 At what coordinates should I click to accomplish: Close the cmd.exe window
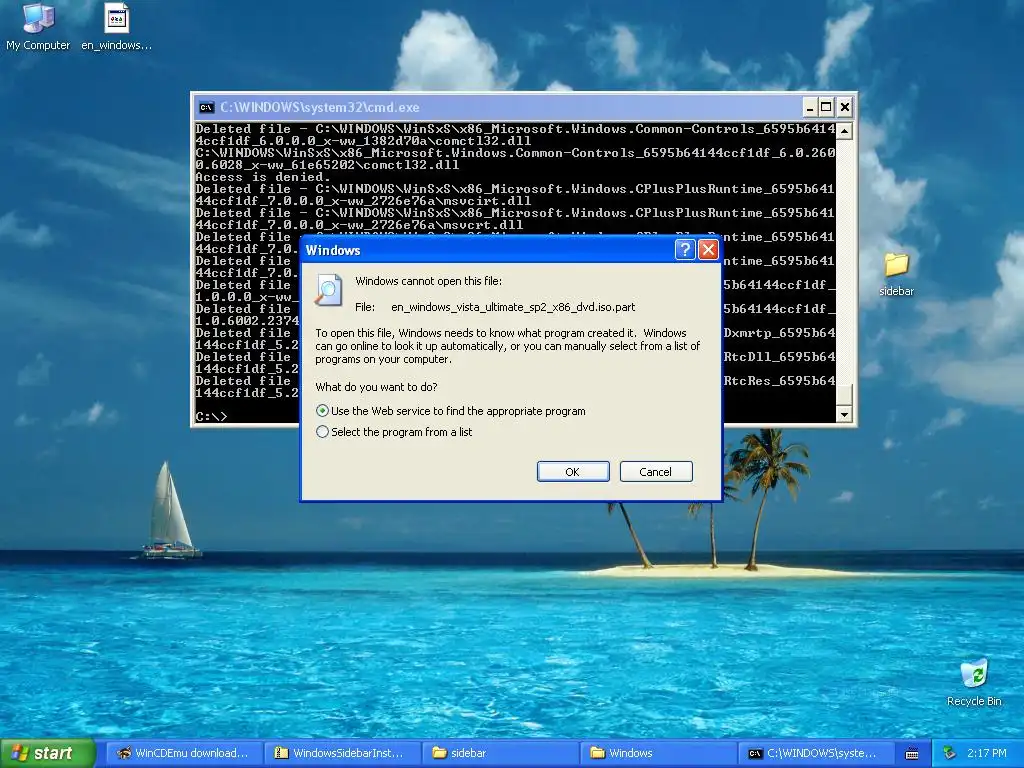844,107
